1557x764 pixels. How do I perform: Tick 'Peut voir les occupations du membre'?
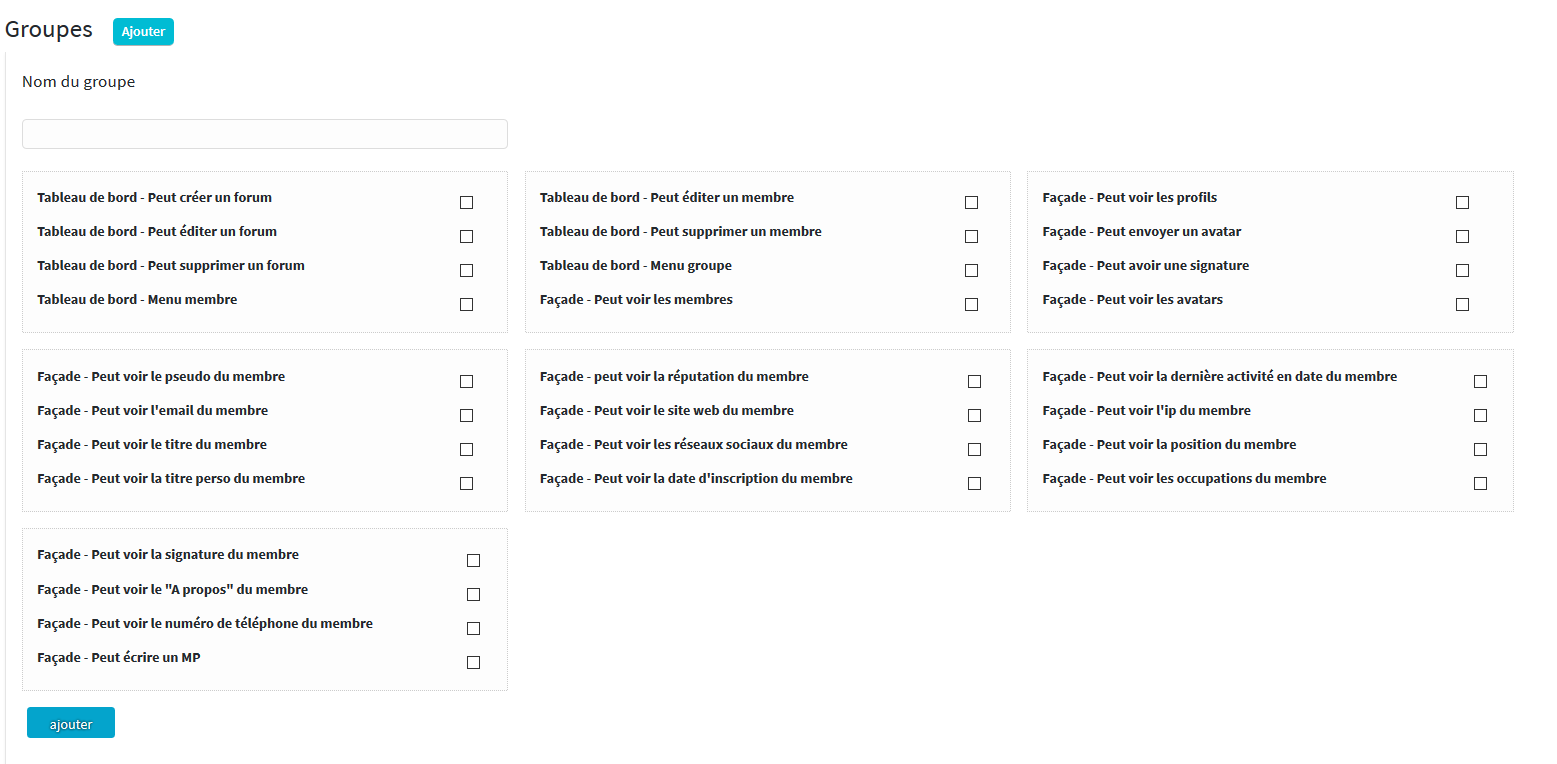(x=1480, y=484)
